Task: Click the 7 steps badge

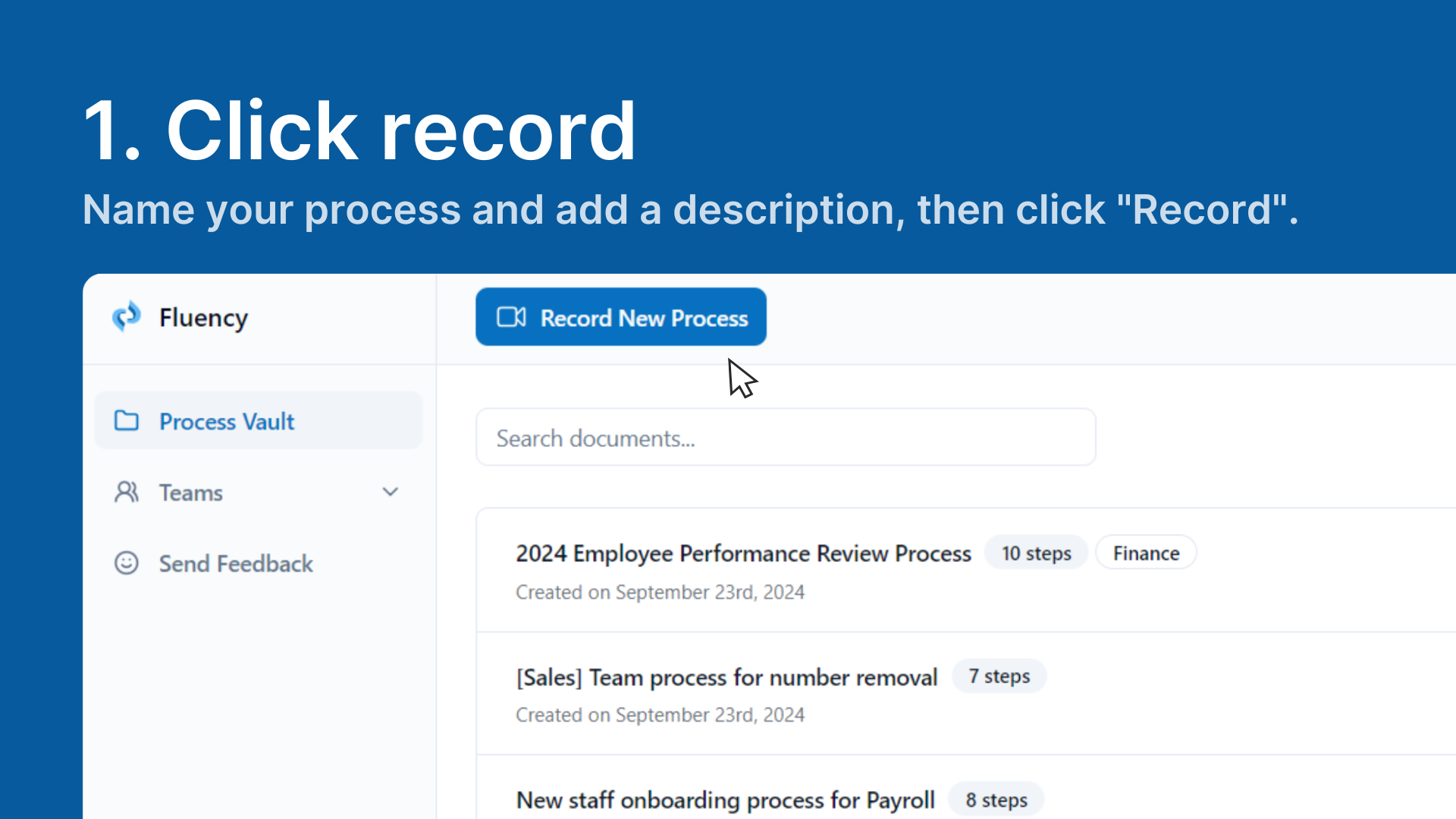Action: pyautogui.click(x=999, y=676)
